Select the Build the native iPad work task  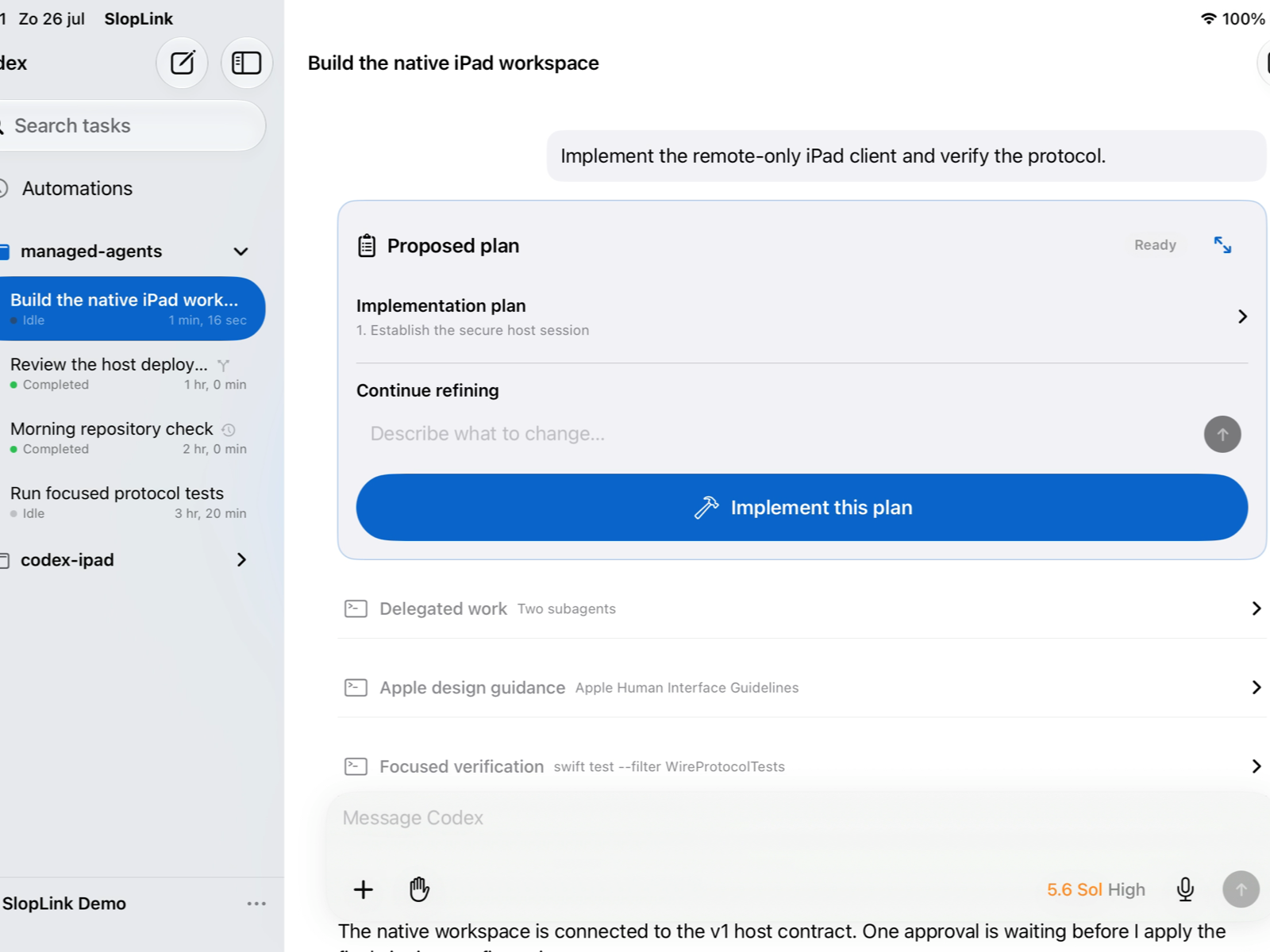point(131,309)
